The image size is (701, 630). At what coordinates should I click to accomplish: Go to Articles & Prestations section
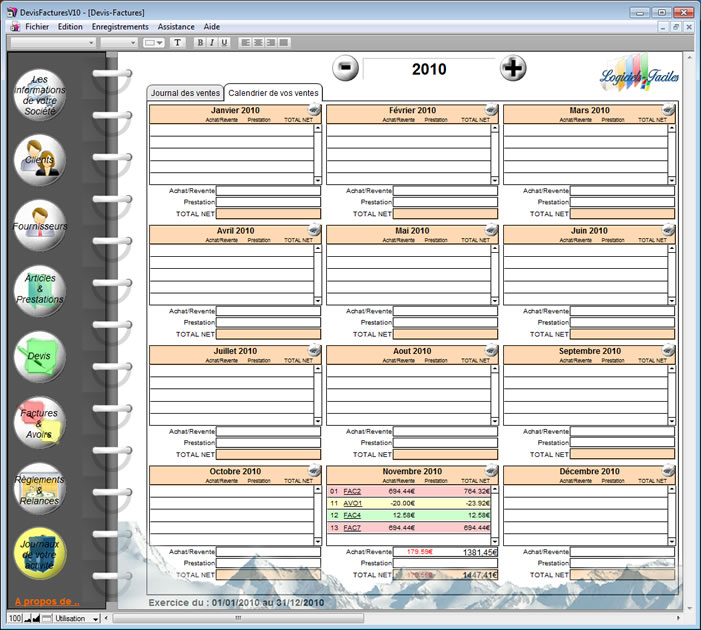point(40,289)
